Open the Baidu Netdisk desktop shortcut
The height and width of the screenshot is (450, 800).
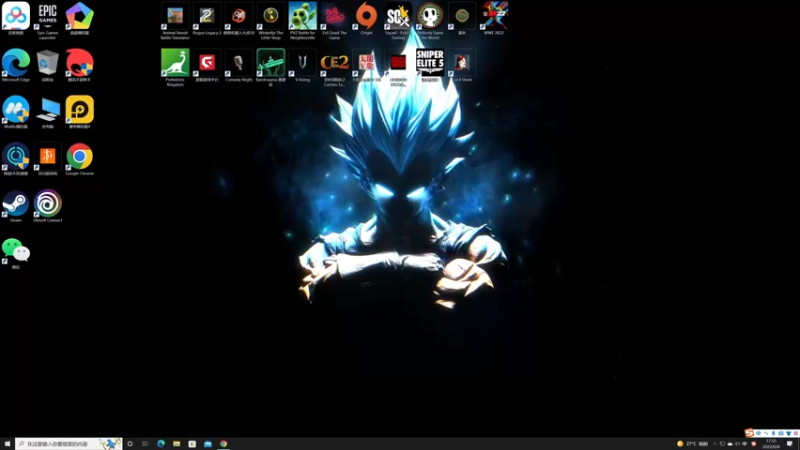[x=16, y=18]
